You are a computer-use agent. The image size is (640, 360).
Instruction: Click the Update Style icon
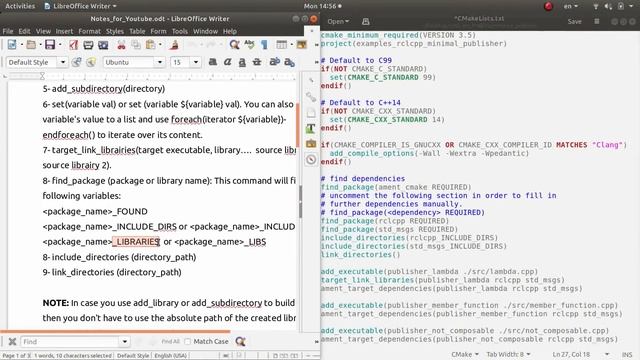pos(76,62)
